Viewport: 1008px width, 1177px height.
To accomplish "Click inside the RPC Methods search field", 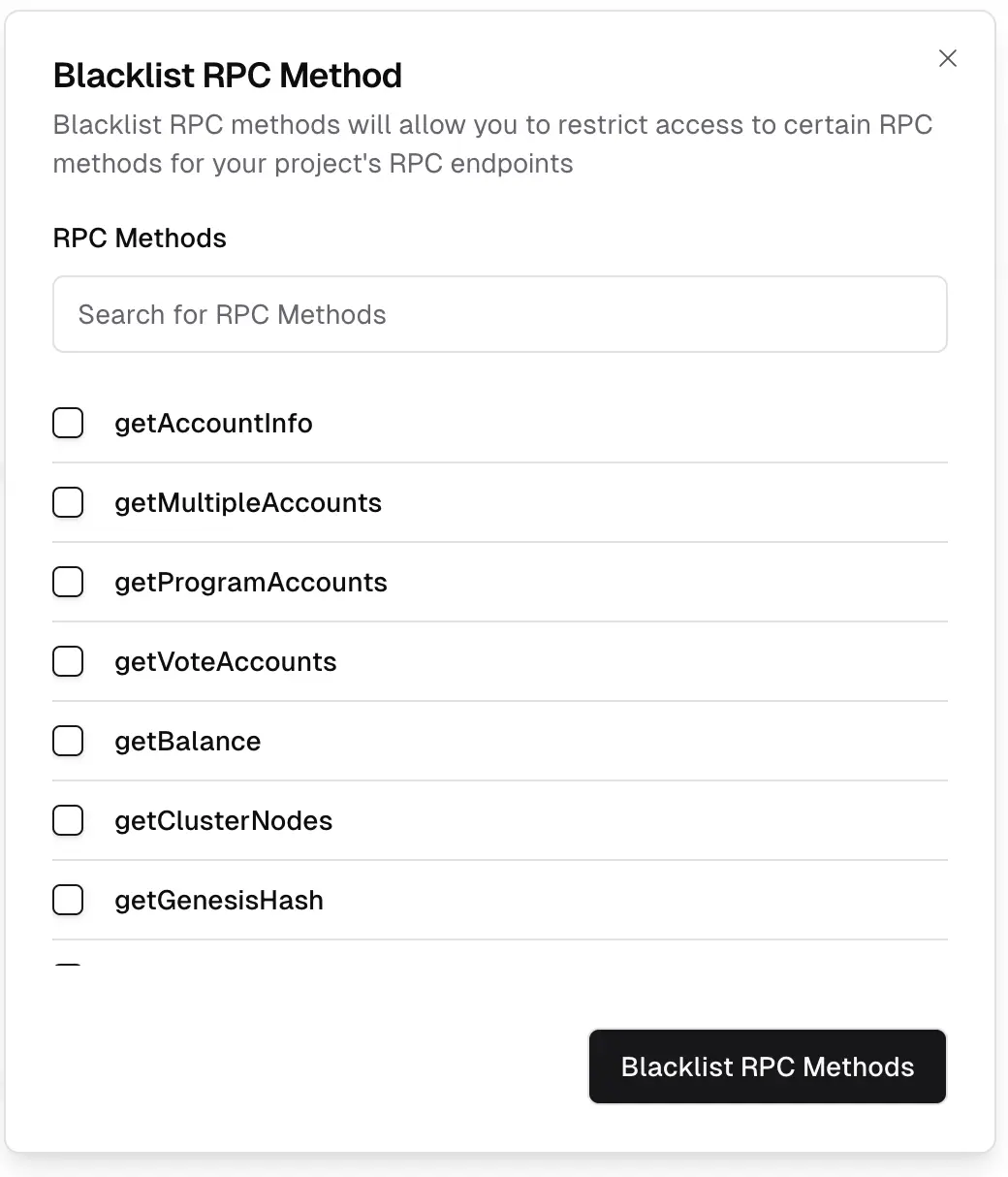I will 500,314.
